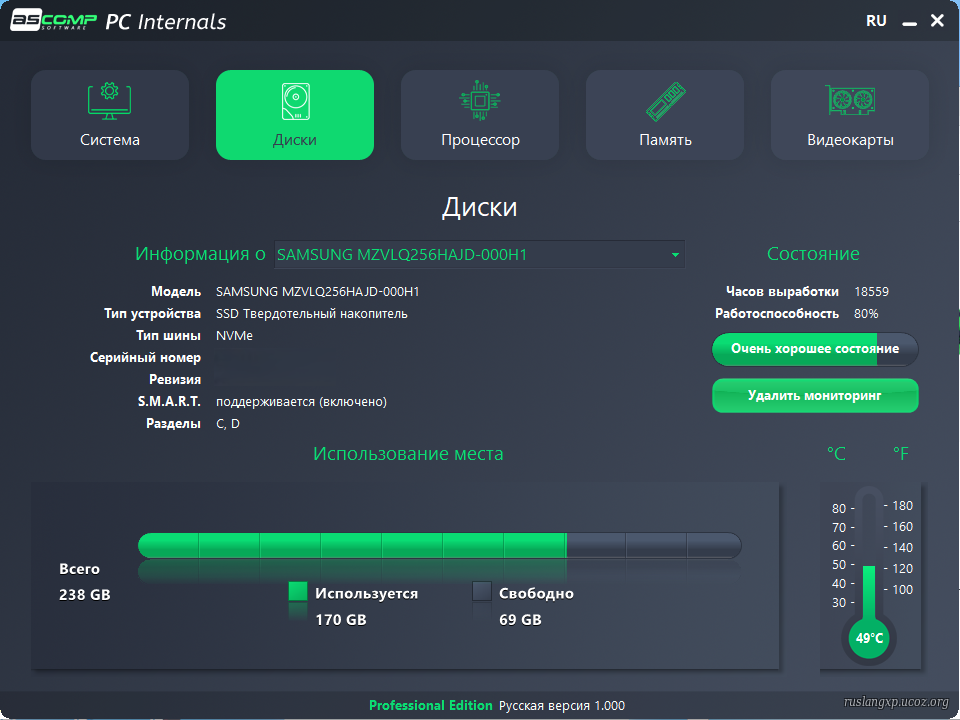Switch to the Диски tab label

(x=295, y=140)
